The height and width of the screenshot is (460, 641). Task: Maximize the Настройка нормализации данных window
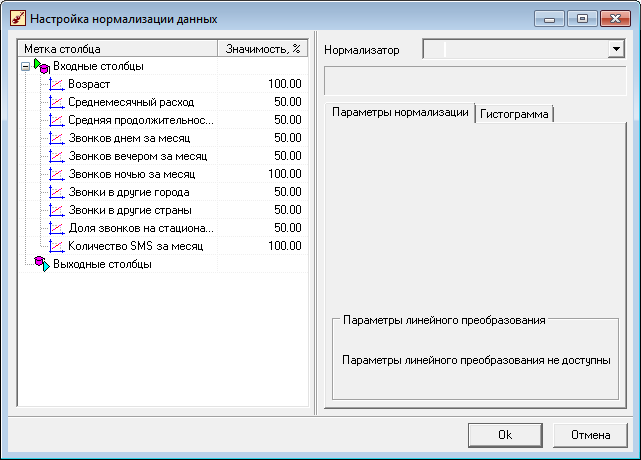(582, 19)
